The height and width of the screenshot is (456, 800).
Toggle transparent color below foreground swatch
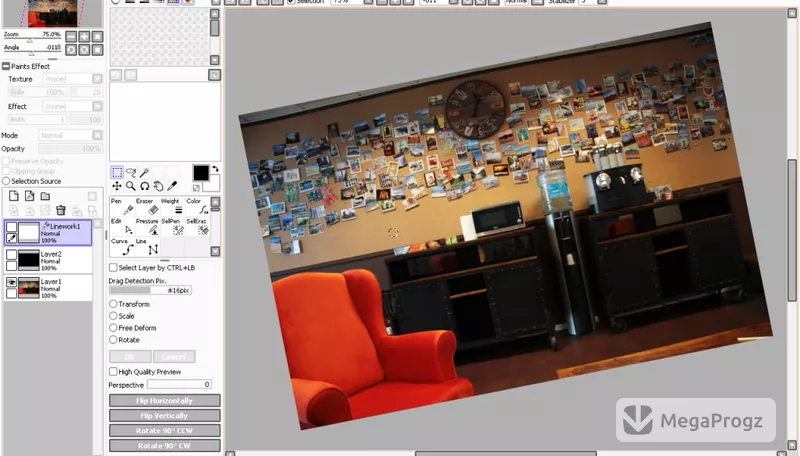click(x=196, y=188)
